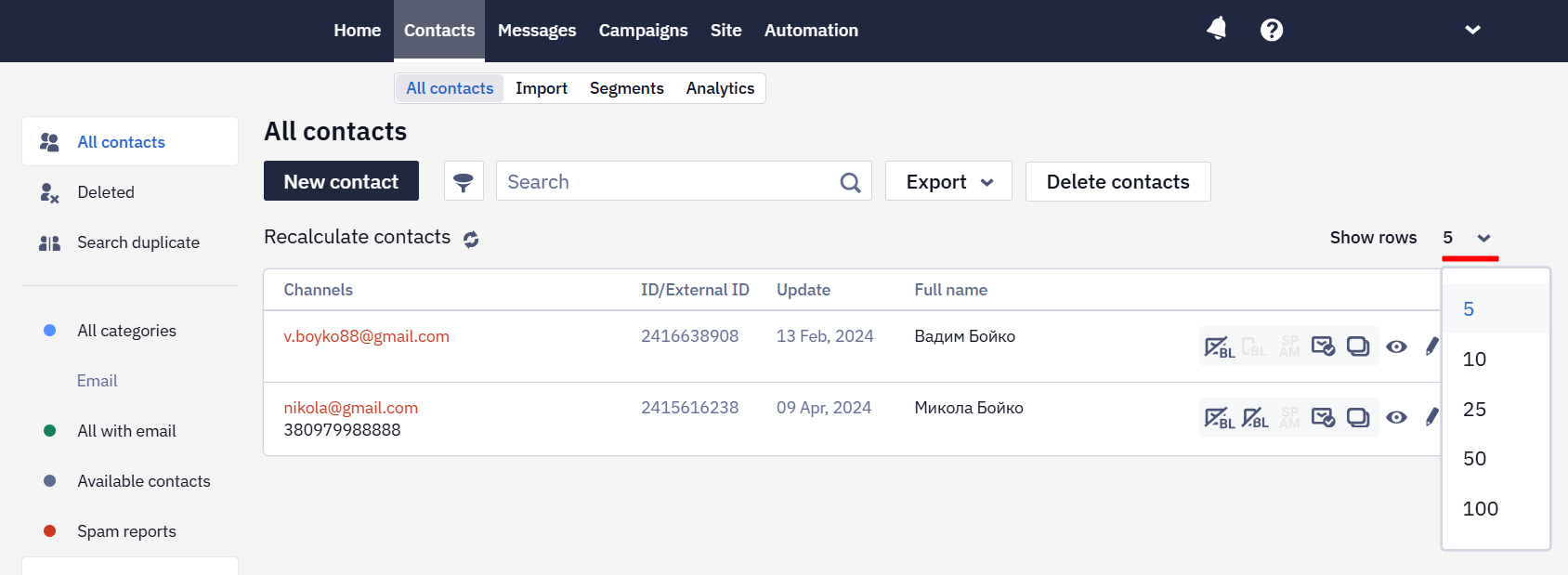Open the notifications bell
This screenshot has height=575, width=1568.
(x=1216, y=30)
